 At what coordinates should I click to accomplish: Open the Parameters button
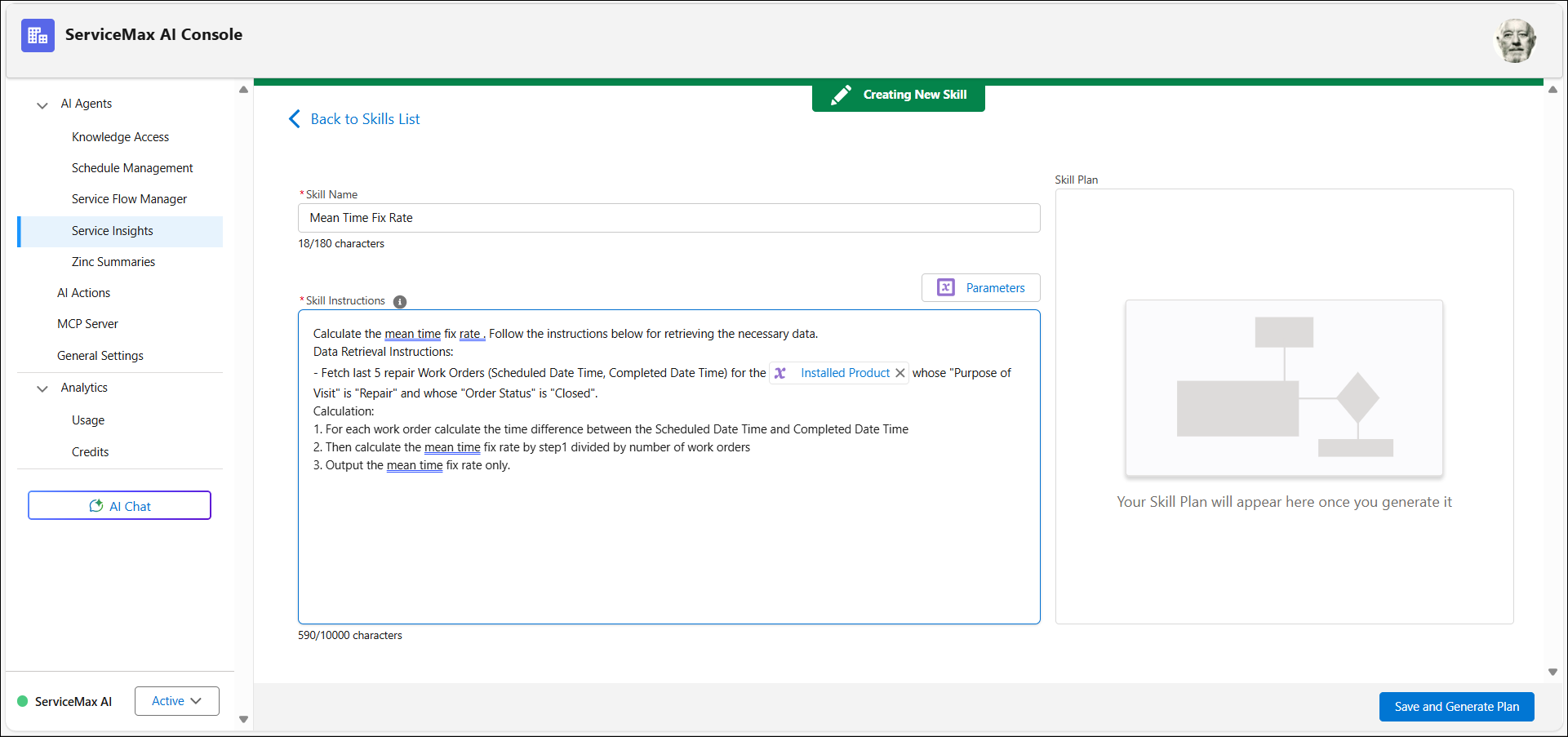point(980,287)
